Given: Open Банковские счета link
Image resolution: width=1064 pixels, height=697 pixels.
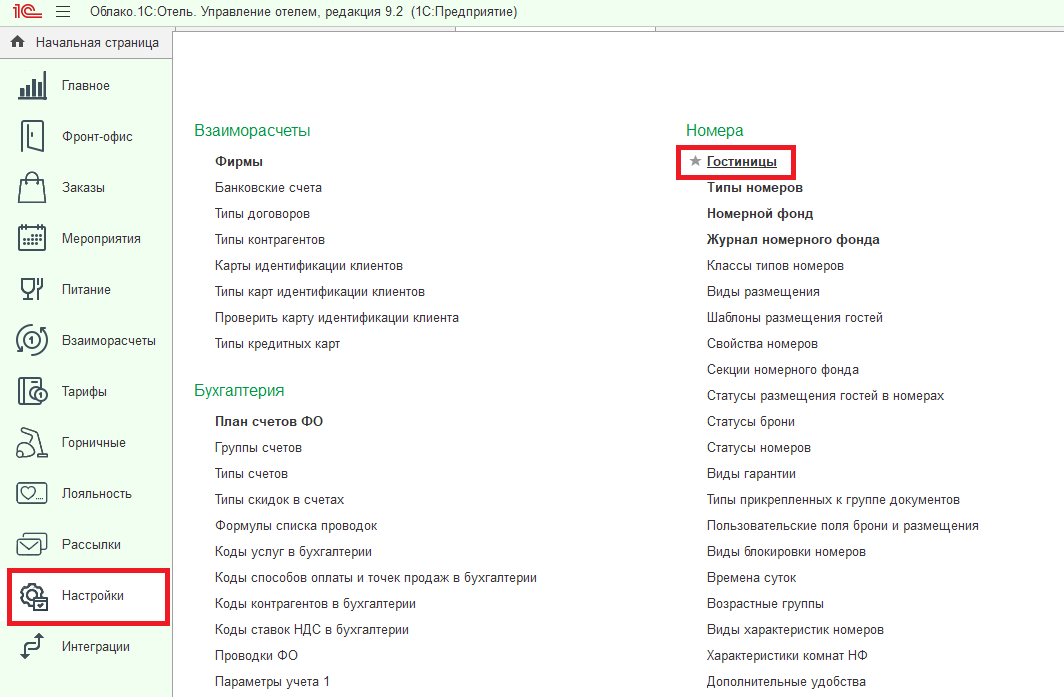Looking at the screenshot, I should 268,187.
